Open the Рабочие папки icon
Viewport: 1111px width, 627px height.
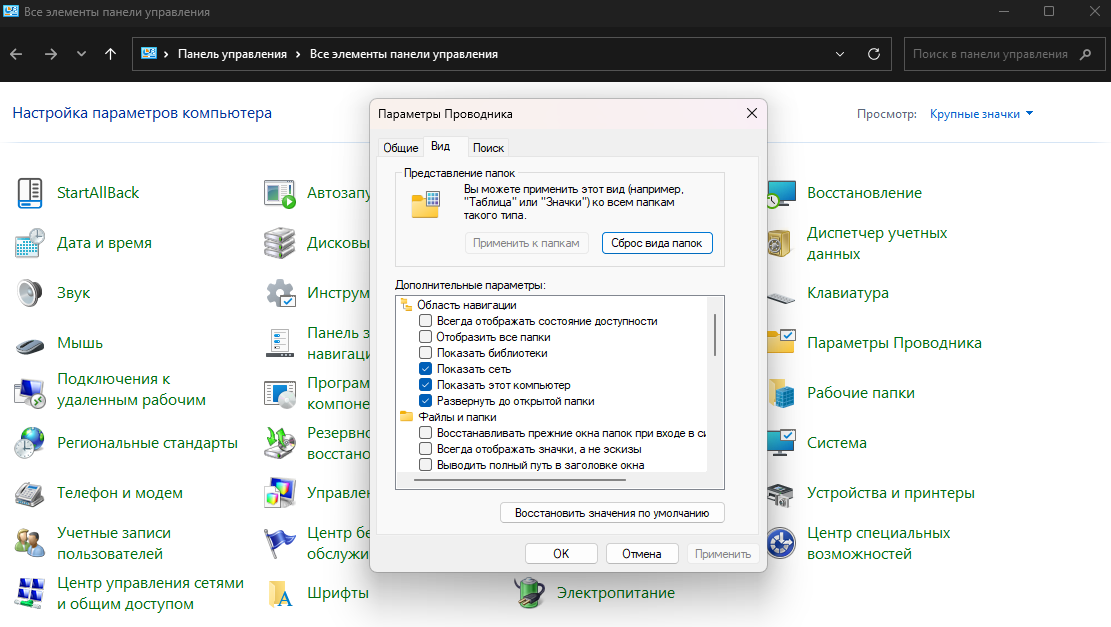(x=781, y=393)
